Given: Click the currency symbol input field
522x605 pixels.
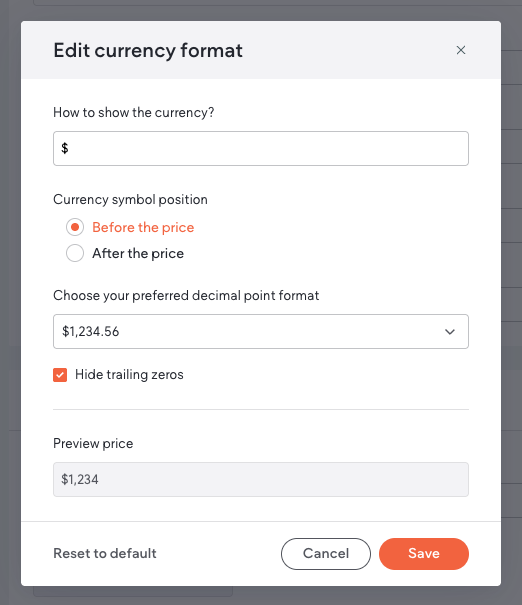Looking at the screenshot, I should [261, 149].
